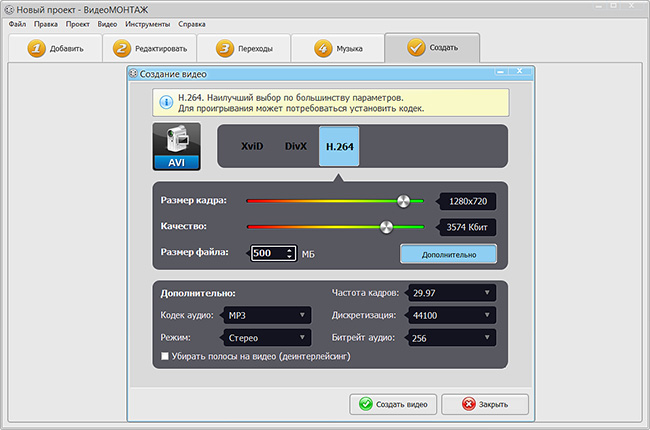Decrease file size with the stepper down arrow
Image resolution: width=650 pixels, height=430 pixels.
pos(289,257)
